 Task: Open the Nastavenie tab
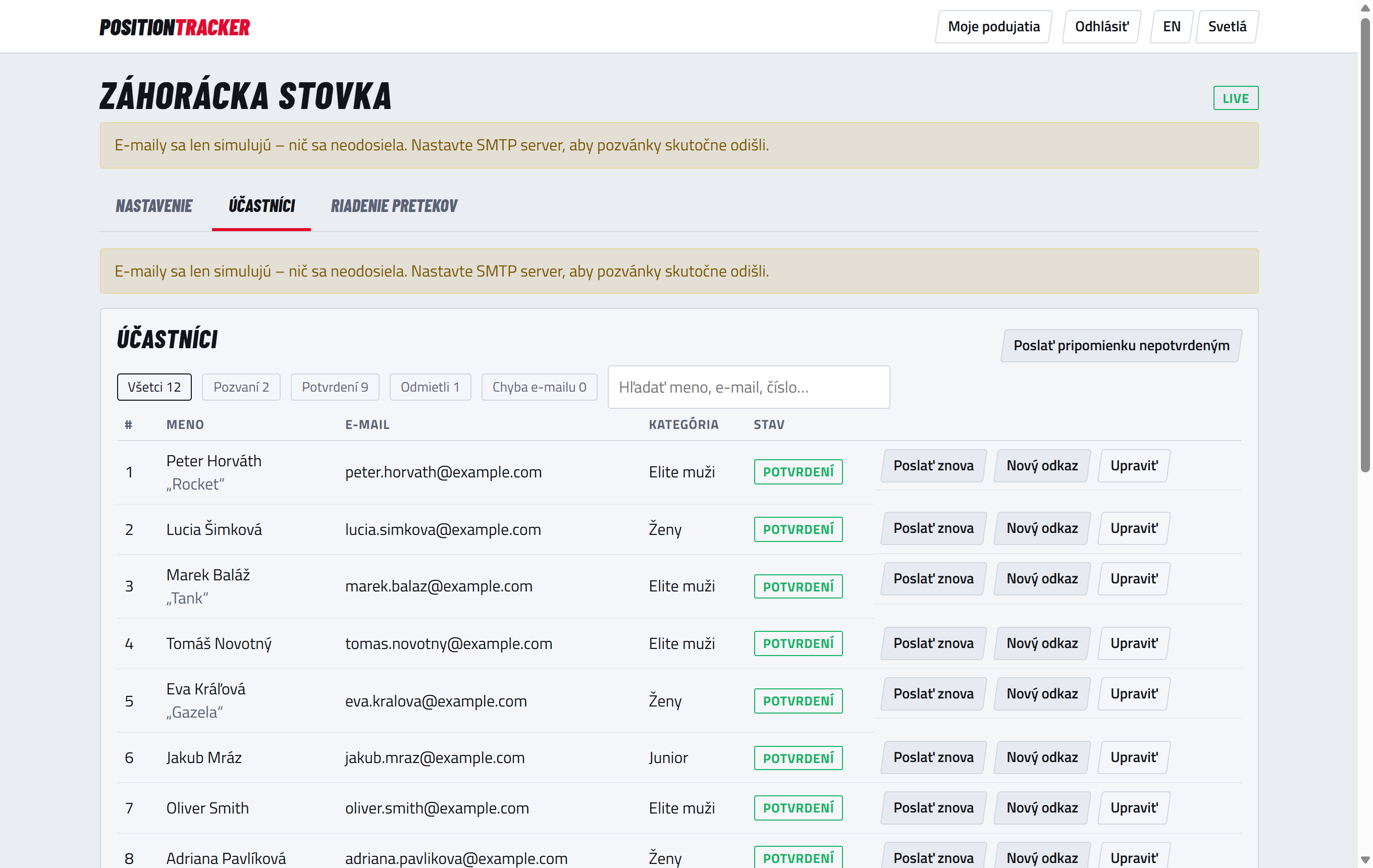(154, 206)
